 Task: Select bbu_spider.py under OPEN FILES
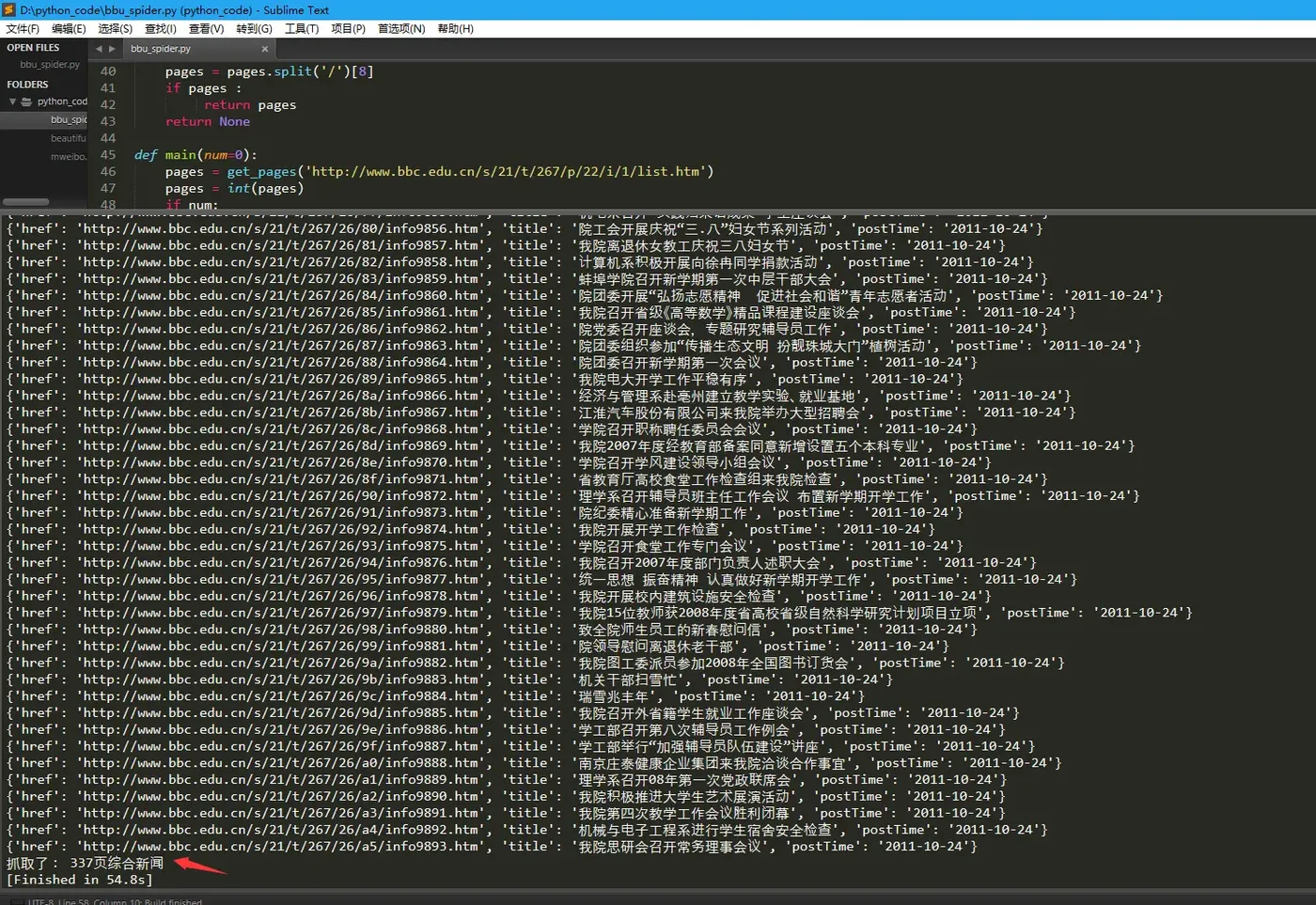coord(50,65)
